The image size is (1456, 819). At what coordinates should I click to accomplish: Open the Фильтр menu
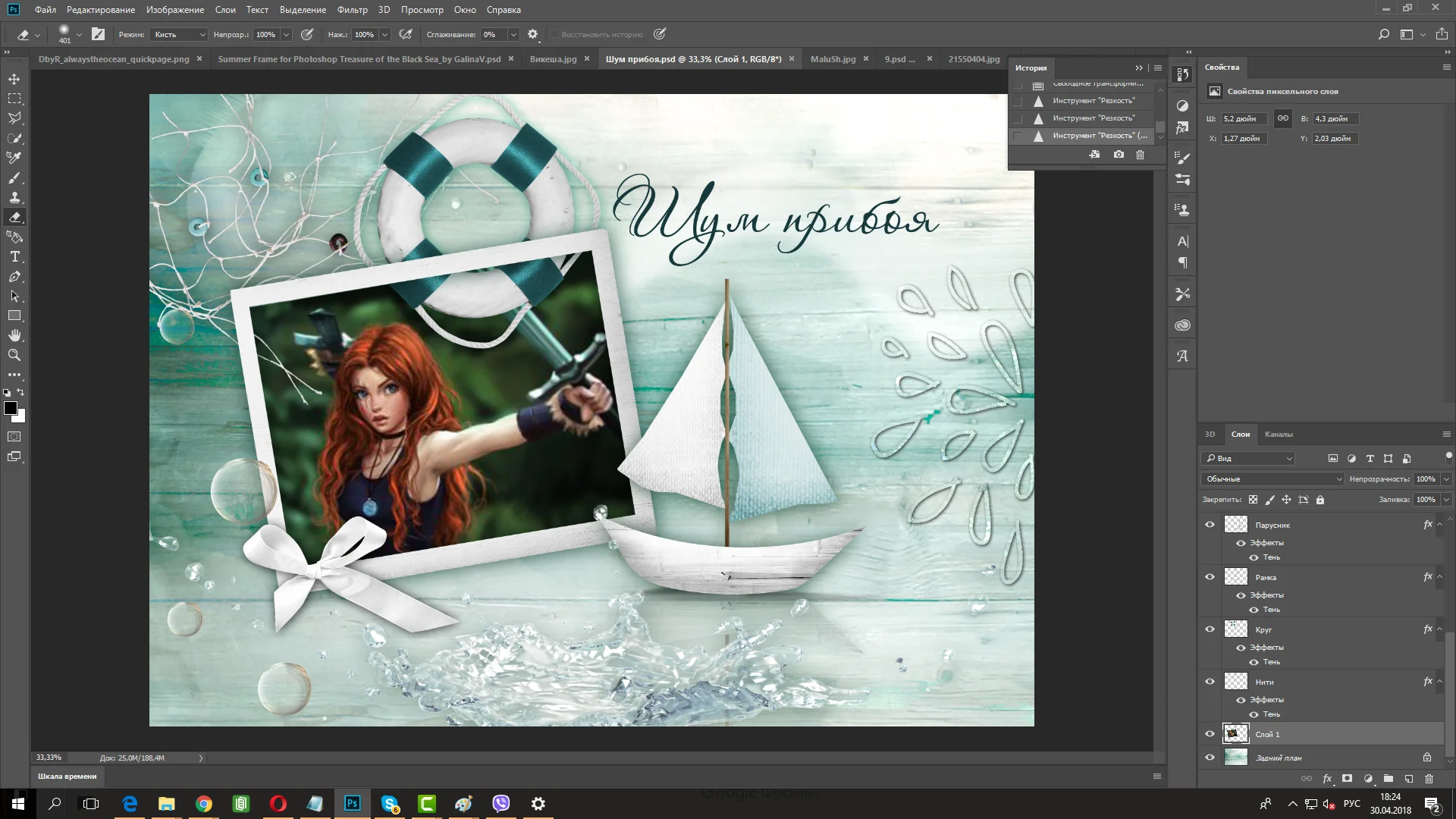(352, 10)
